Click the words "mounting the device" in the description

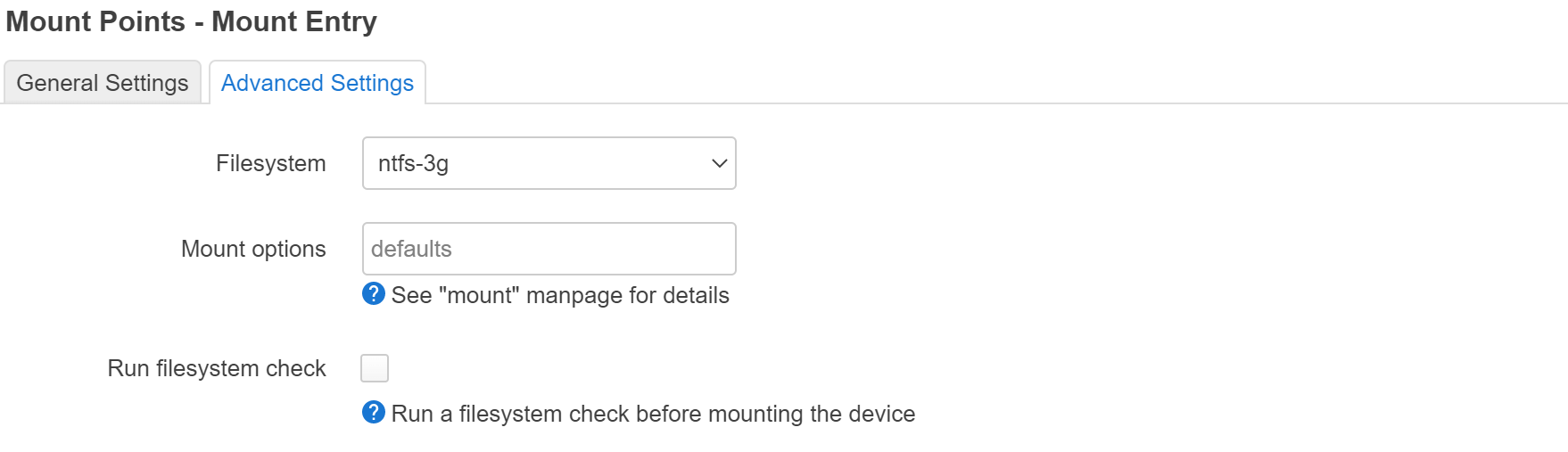pyautogui.click(x=825, y=414)
